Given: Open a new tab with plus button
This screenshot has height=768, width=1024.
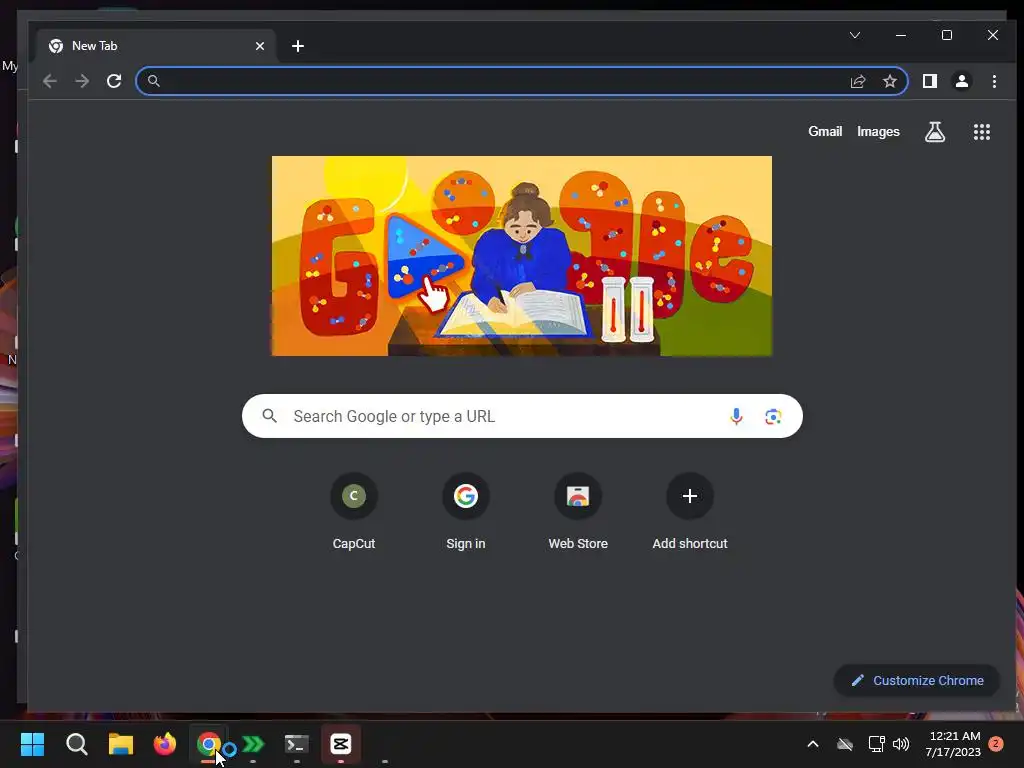Looking at the screenshot, I should 298,46.
